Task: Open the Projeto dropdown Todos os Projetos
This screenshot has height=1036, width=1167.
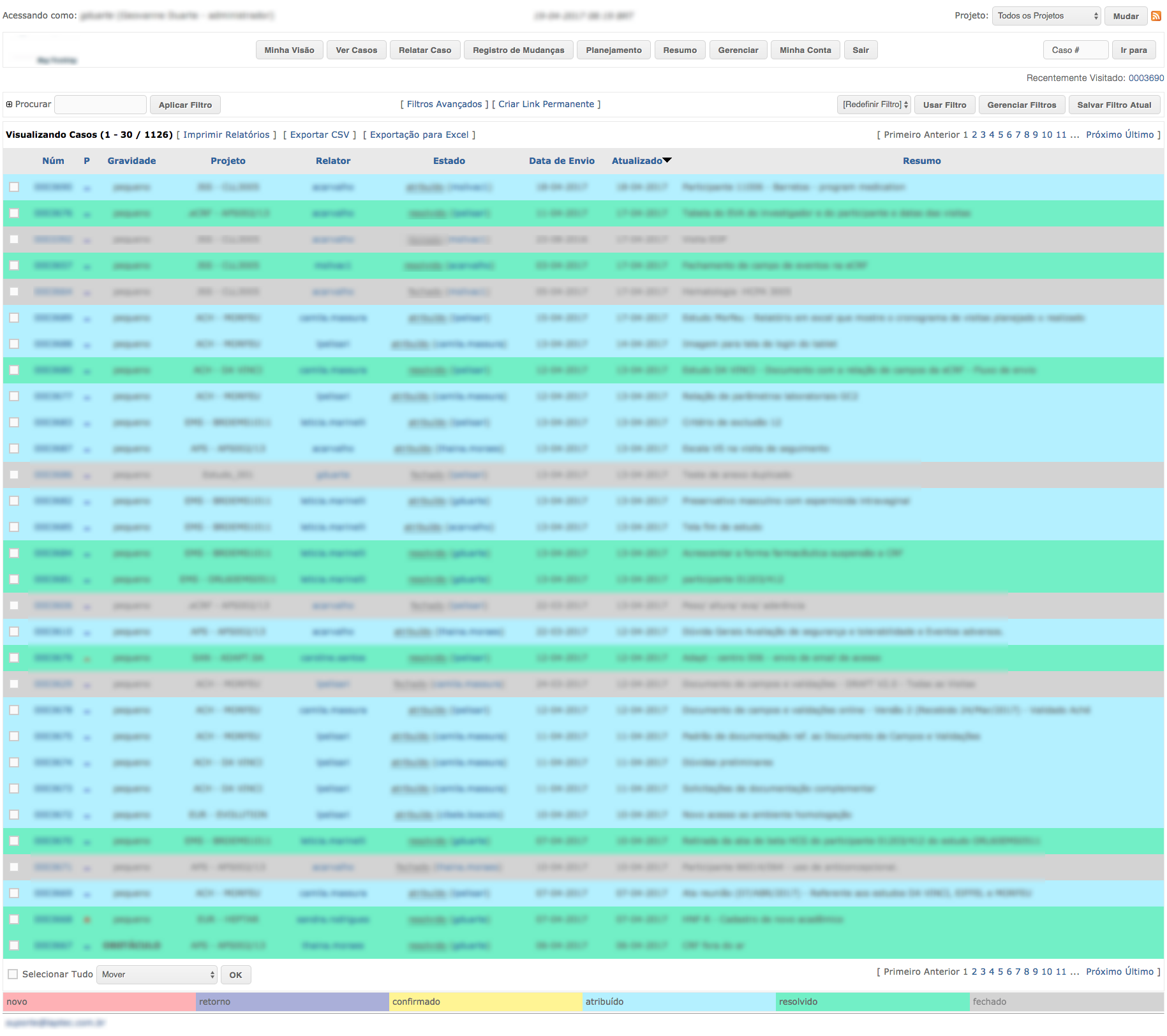Action: pyautogui.click(x=1046, y=16)
